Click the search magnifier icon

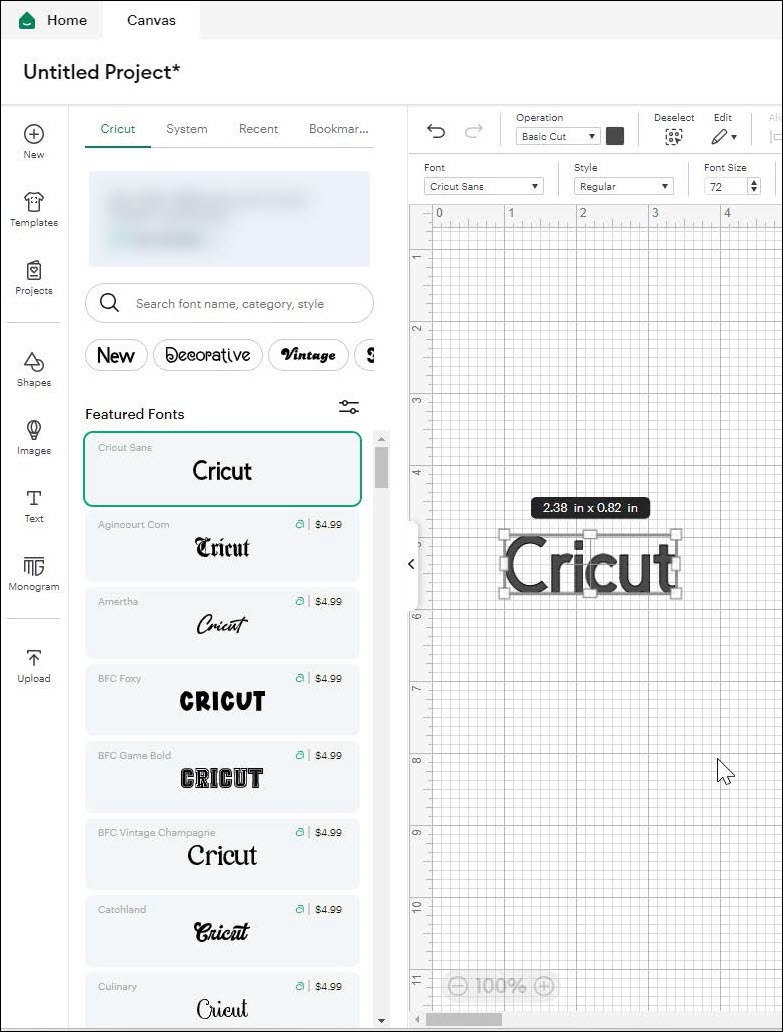point(109,303)
